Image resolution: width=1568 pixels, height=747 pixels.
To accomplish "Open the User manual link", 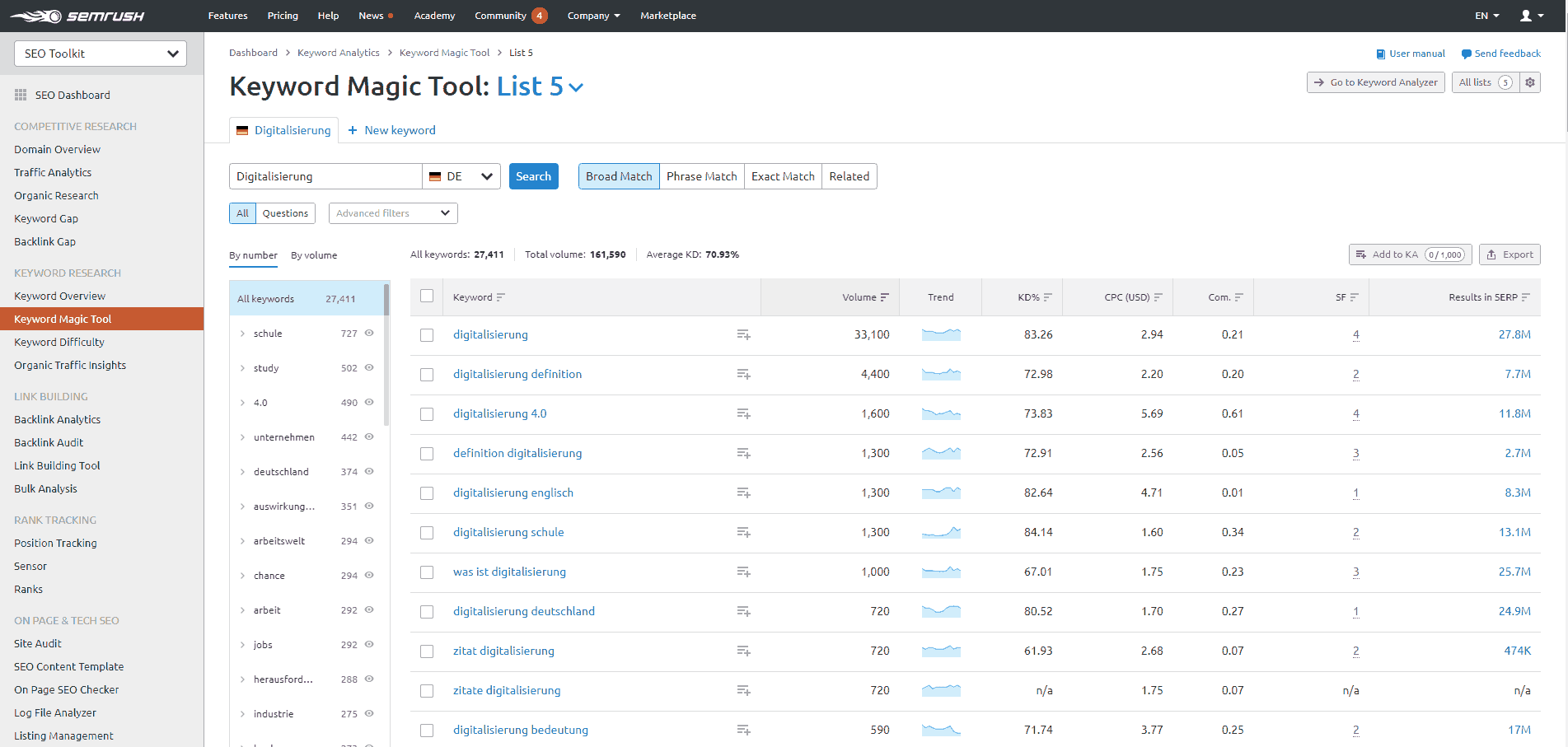I will [1411, 54].
